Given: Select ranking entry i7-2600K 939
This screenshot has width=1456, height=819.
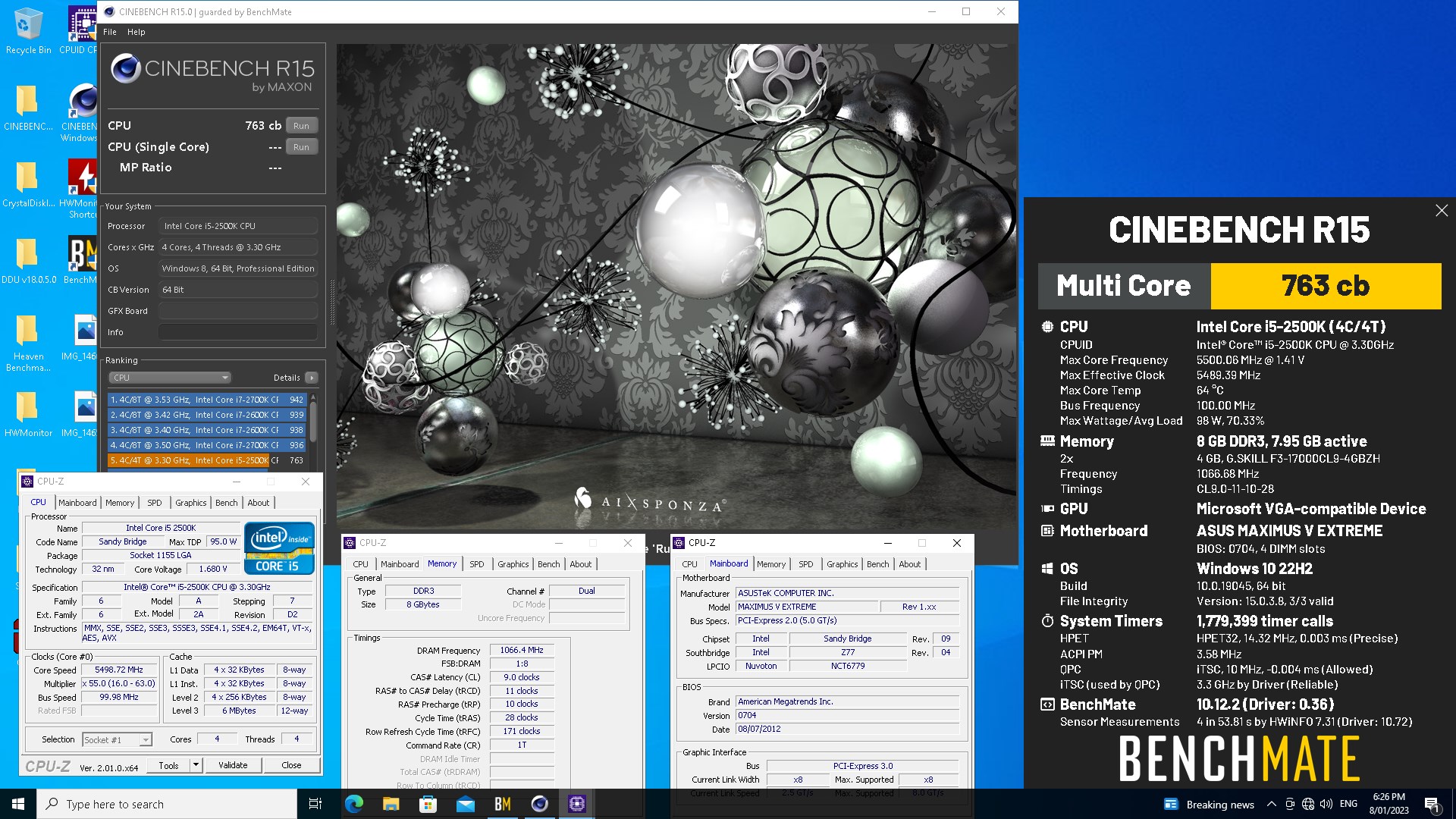Looking at the screenshot, I should 207,415.
